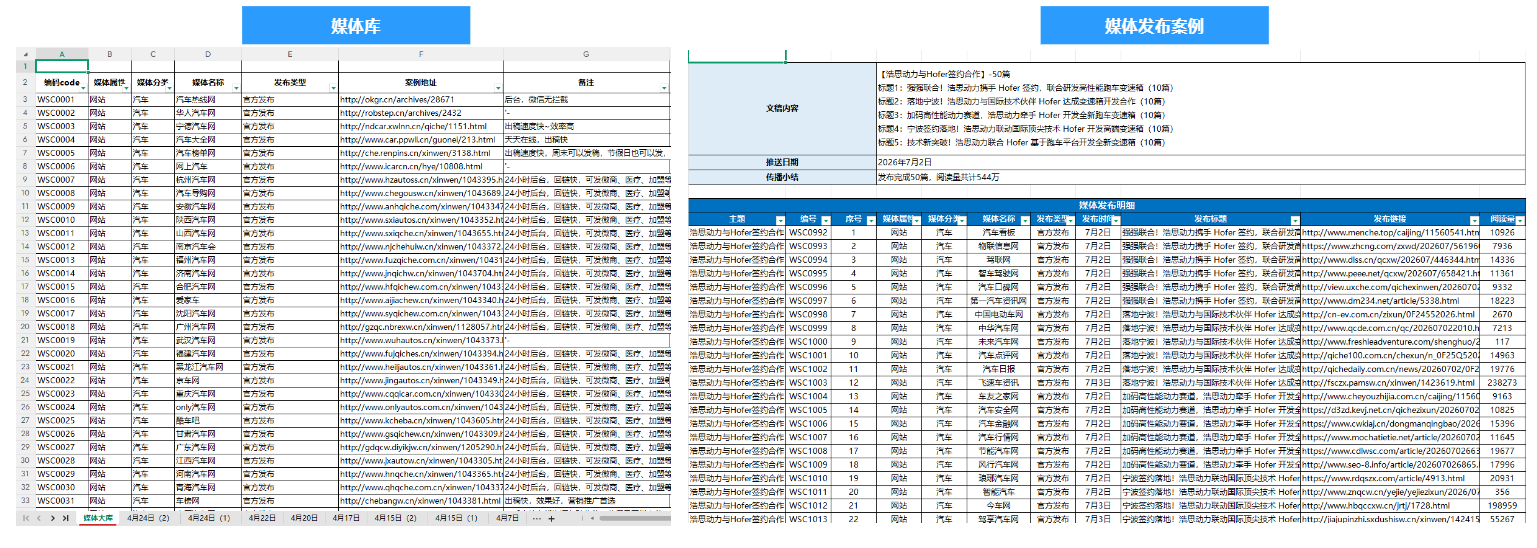Open the menche.top/caijing link in the 发布链接 column

[1390, 233]
